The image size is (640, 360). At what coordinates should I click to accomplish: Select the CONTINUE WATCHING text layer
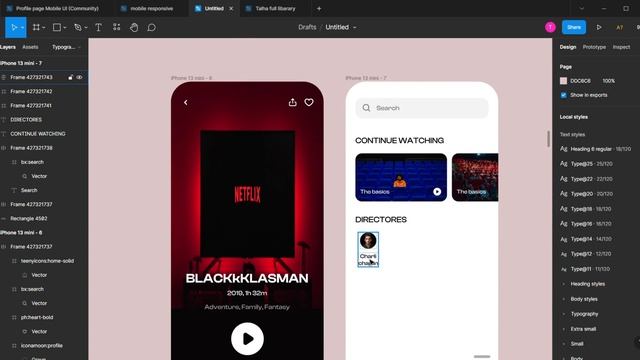point(38,134)
